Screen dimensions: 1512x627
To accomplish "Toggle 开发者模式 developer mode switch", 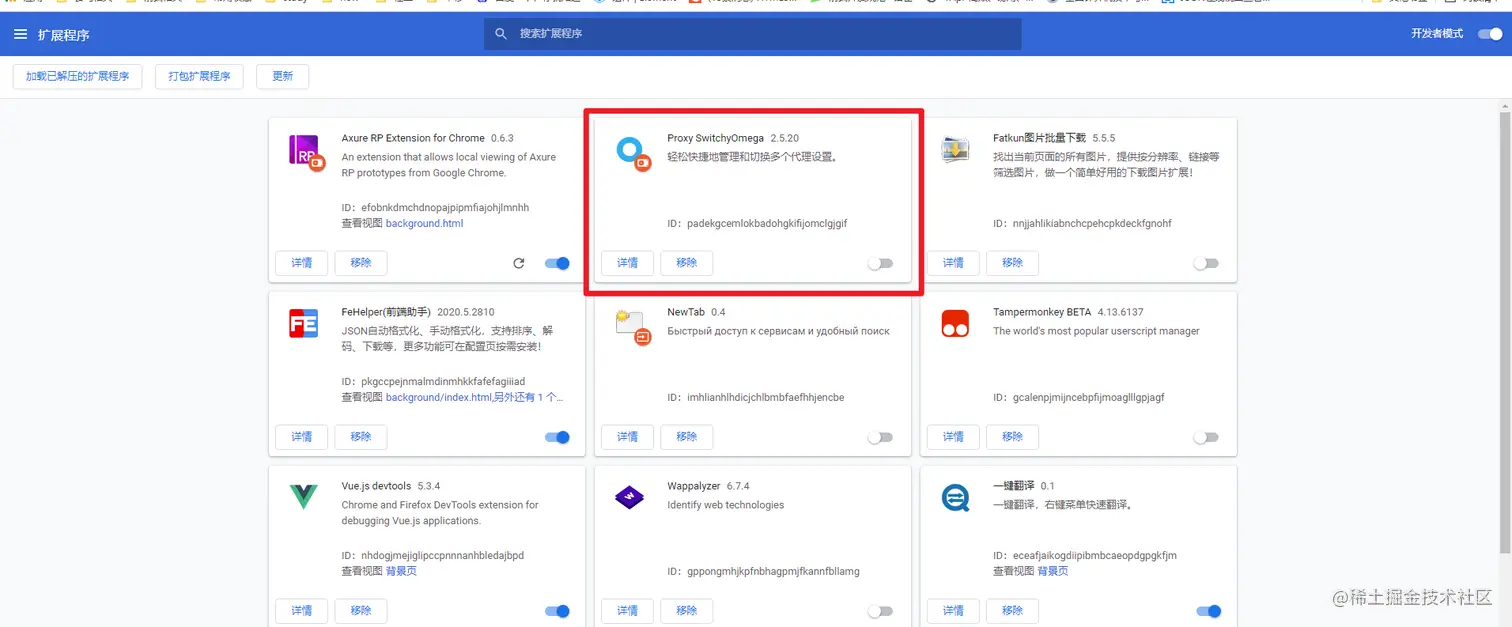I will (x=1489, y=34).
